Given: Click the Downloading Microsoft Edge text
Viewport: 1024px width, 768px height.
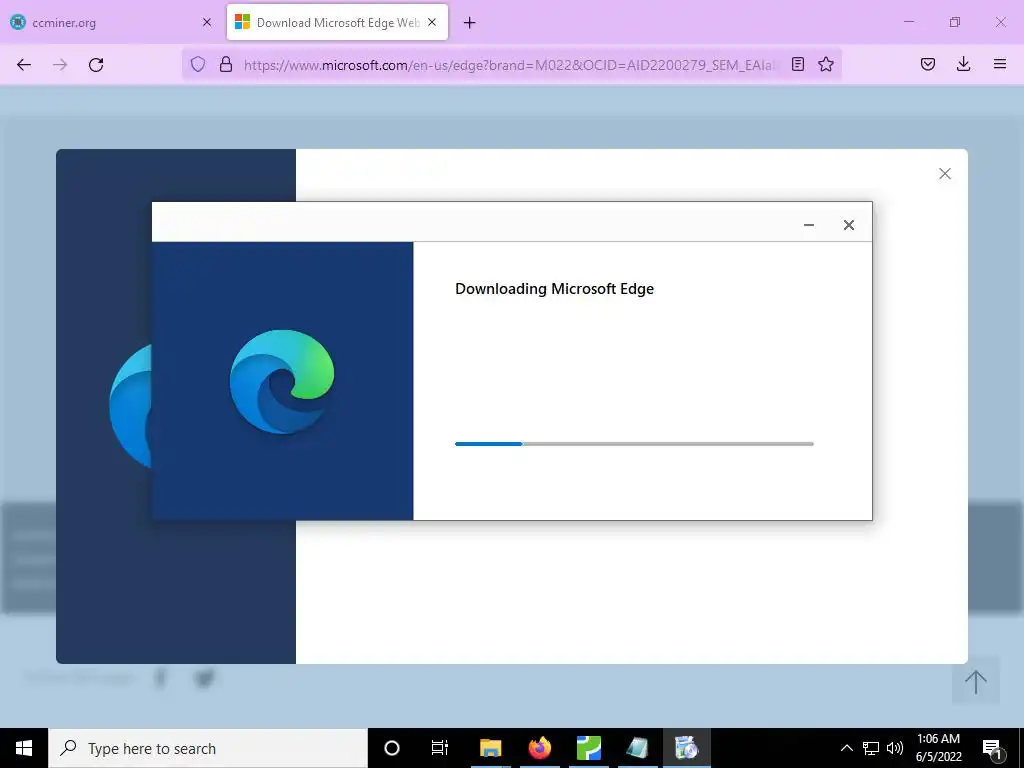Looking at the screenshot, I should coord(554,289).
